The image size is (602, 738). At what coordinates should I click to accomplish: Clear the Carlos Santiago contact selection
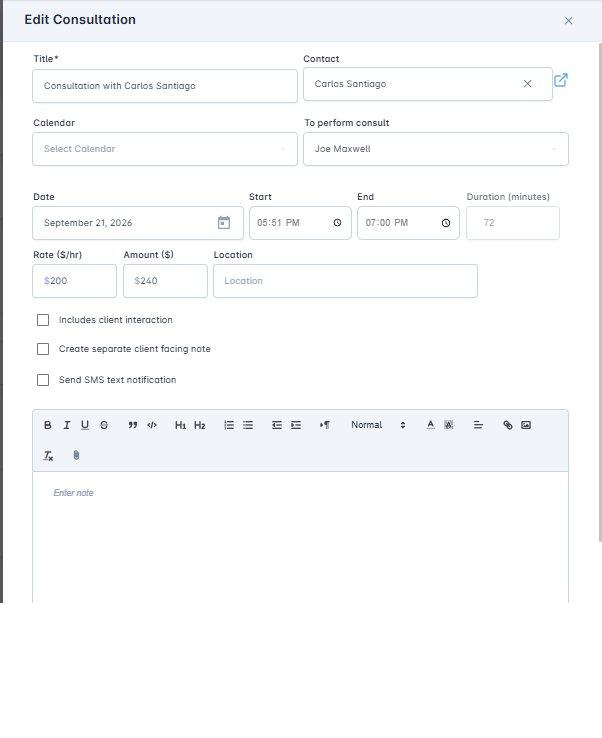528,84
